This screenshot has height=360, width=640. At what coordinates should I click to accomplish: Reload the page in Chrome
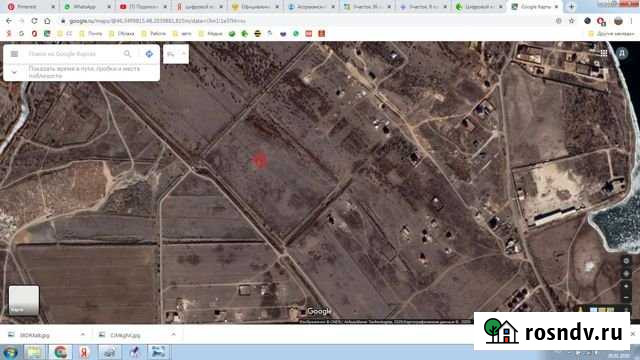[34, 21]
